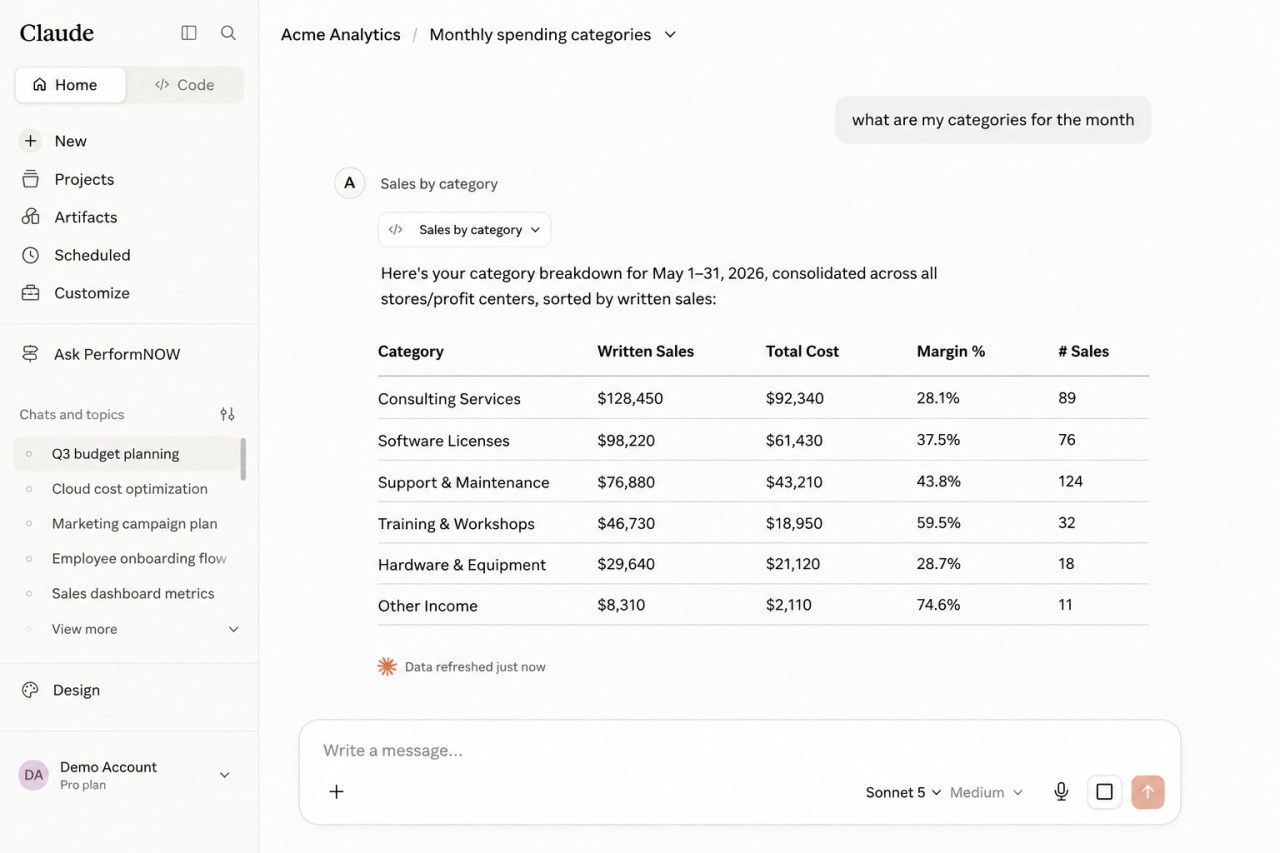1280x853 pixels.
Task: Open the Acme Analytics breadcrumb
Action: click(x=341, y=34)
